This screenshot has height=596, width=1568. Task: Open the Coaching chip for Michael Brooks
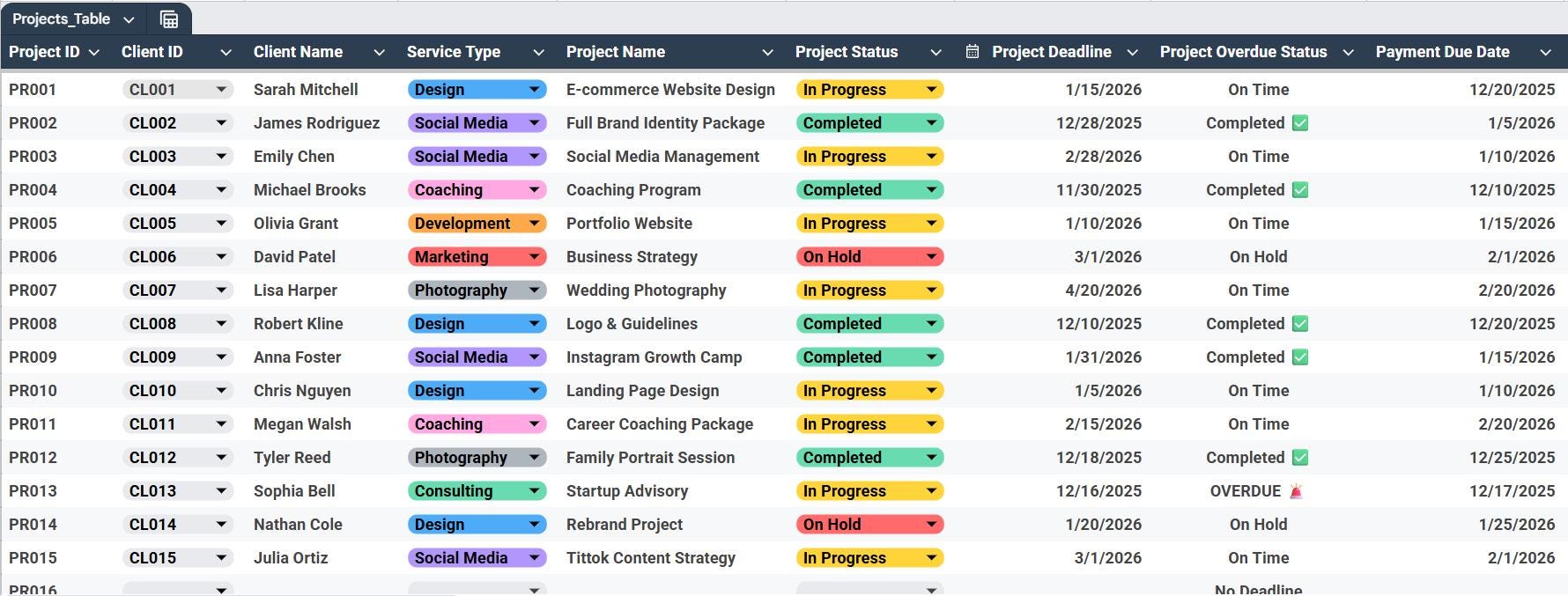(477, 190)
